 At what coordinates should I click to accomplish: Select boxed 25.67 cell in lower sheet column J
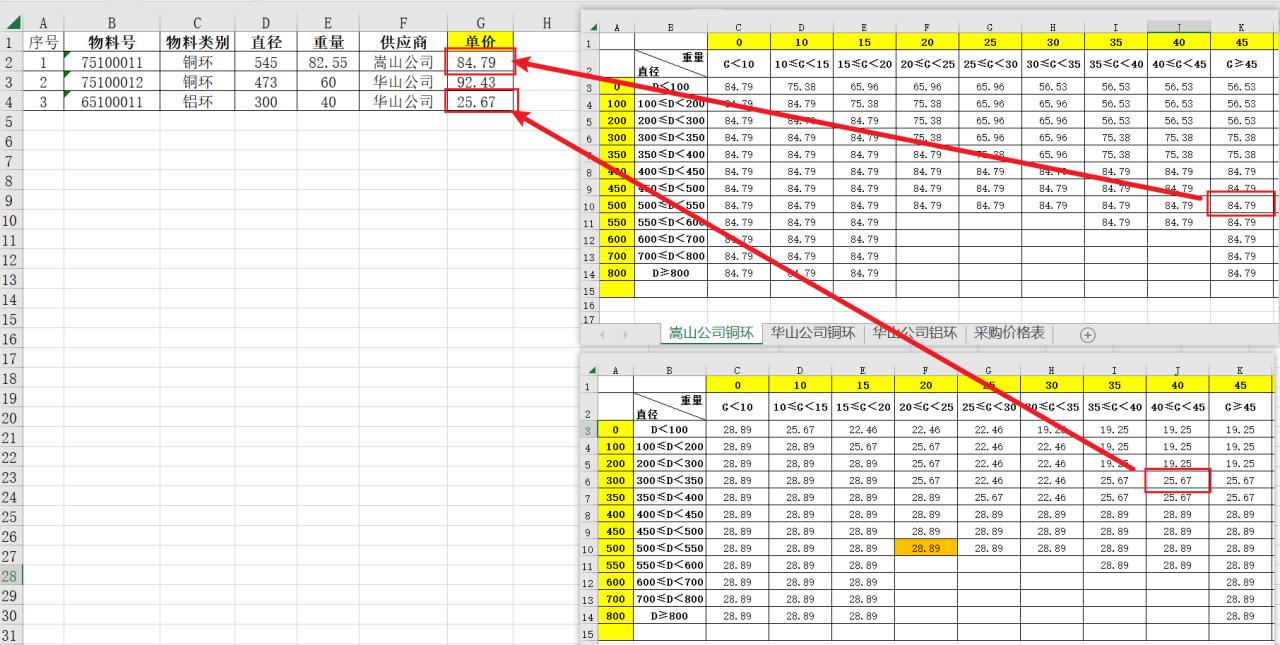coord(1178,480)
